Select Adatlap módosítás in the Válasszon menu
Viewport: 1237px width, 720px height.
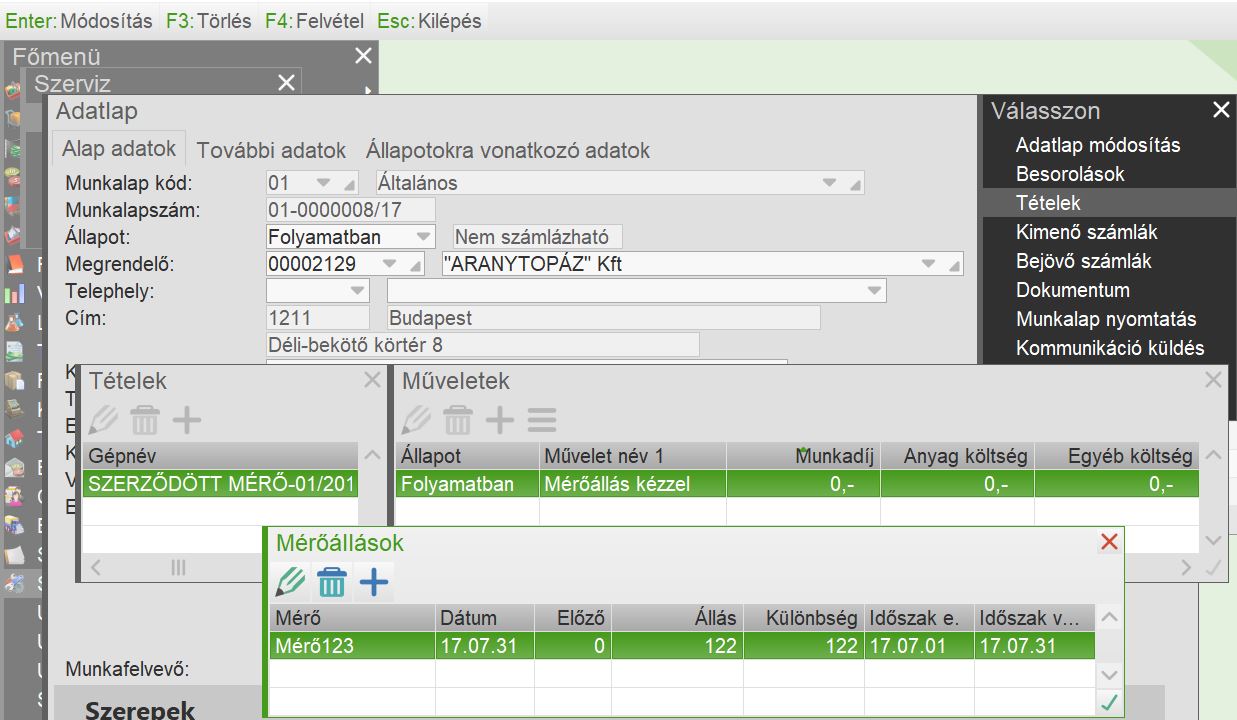click(1098, 145)
